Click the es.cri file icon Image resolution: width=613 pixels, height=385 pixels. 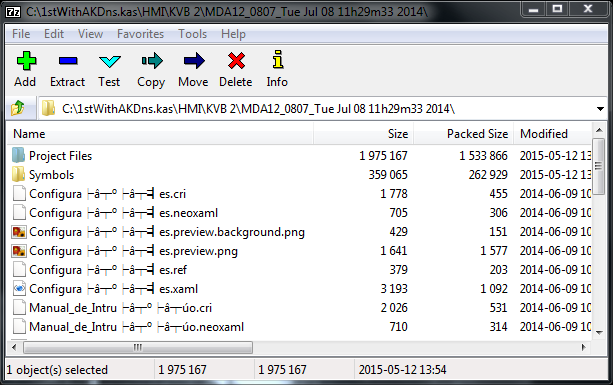tap(19, 193)
